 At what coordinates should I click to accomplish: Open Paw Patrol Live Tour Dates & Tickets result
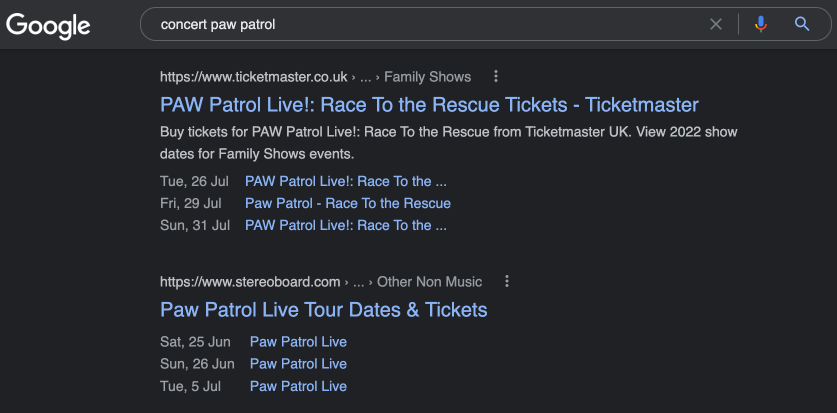[x=323, y=309]
